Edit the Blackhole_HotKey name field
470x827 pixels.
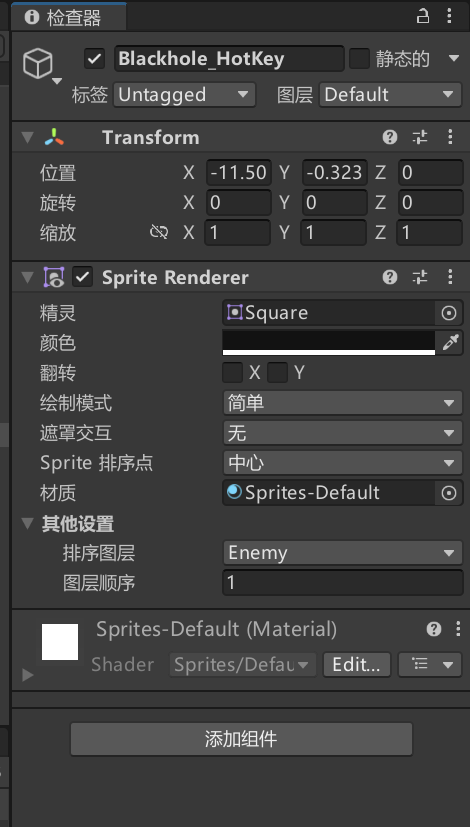[x=229, y=59]
